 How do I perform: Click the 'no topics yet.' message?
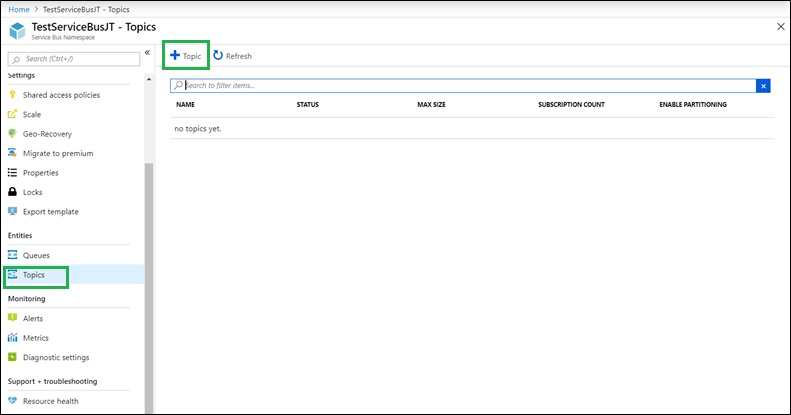(x=198, y=129)
